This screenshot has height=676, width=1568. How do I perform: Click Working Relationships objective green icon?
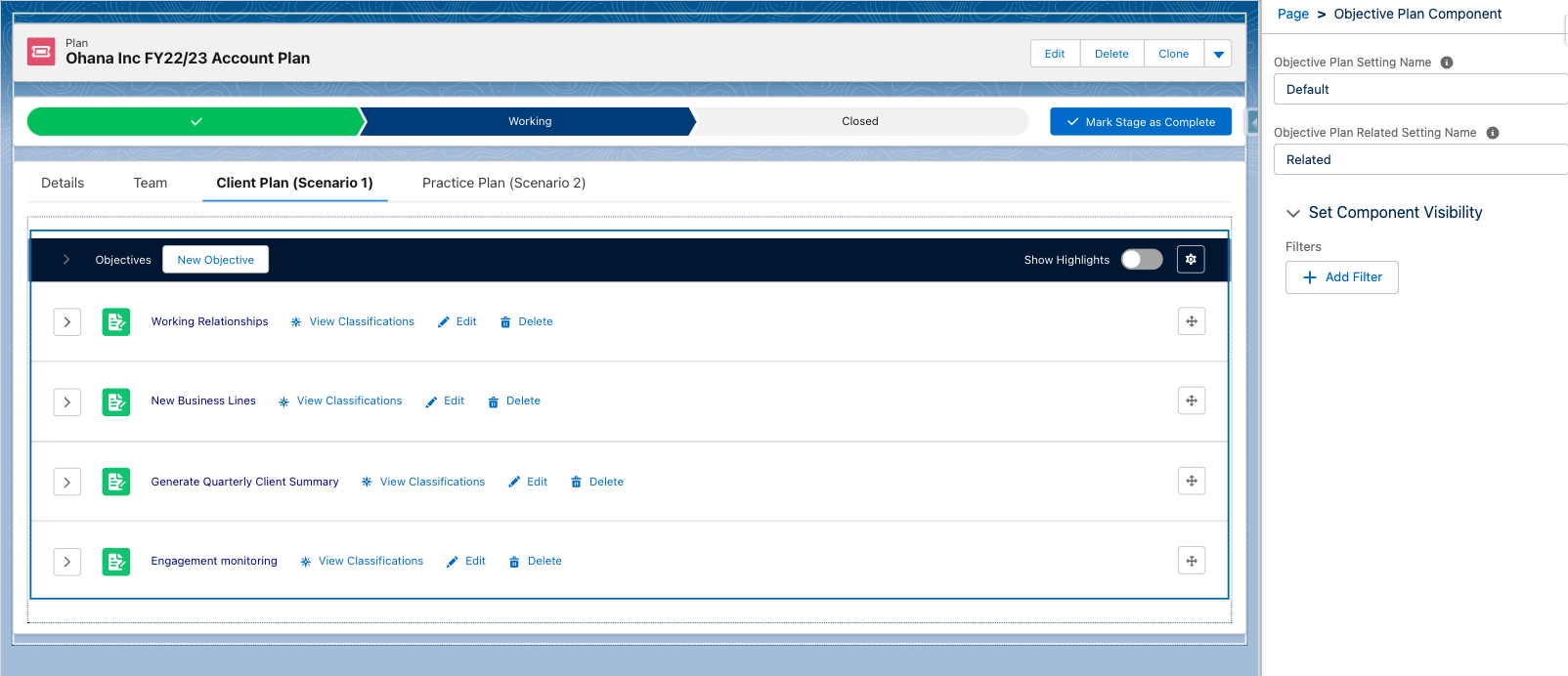tap(116, 322)
